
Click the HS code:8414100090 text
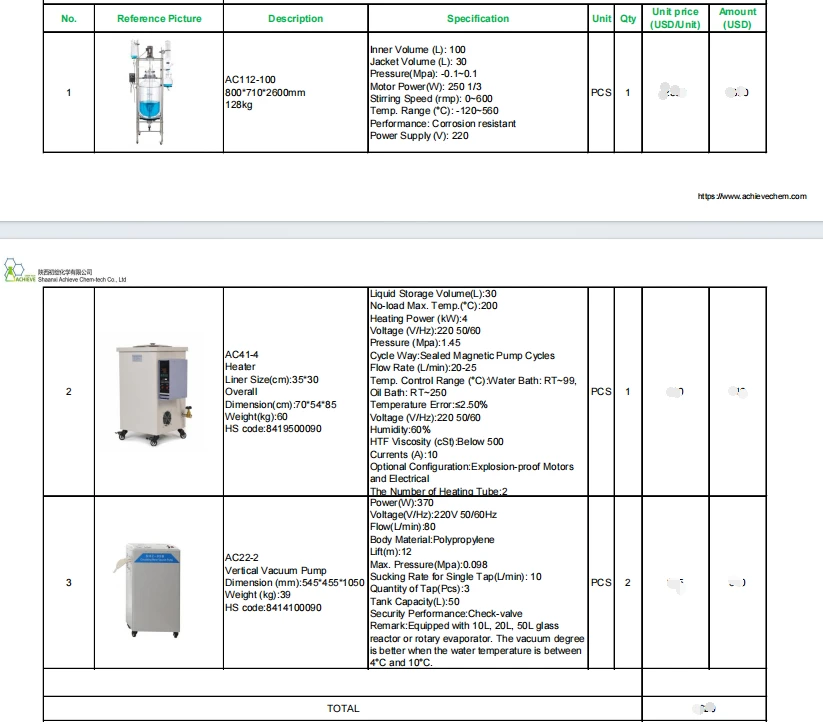pos(273,607)
